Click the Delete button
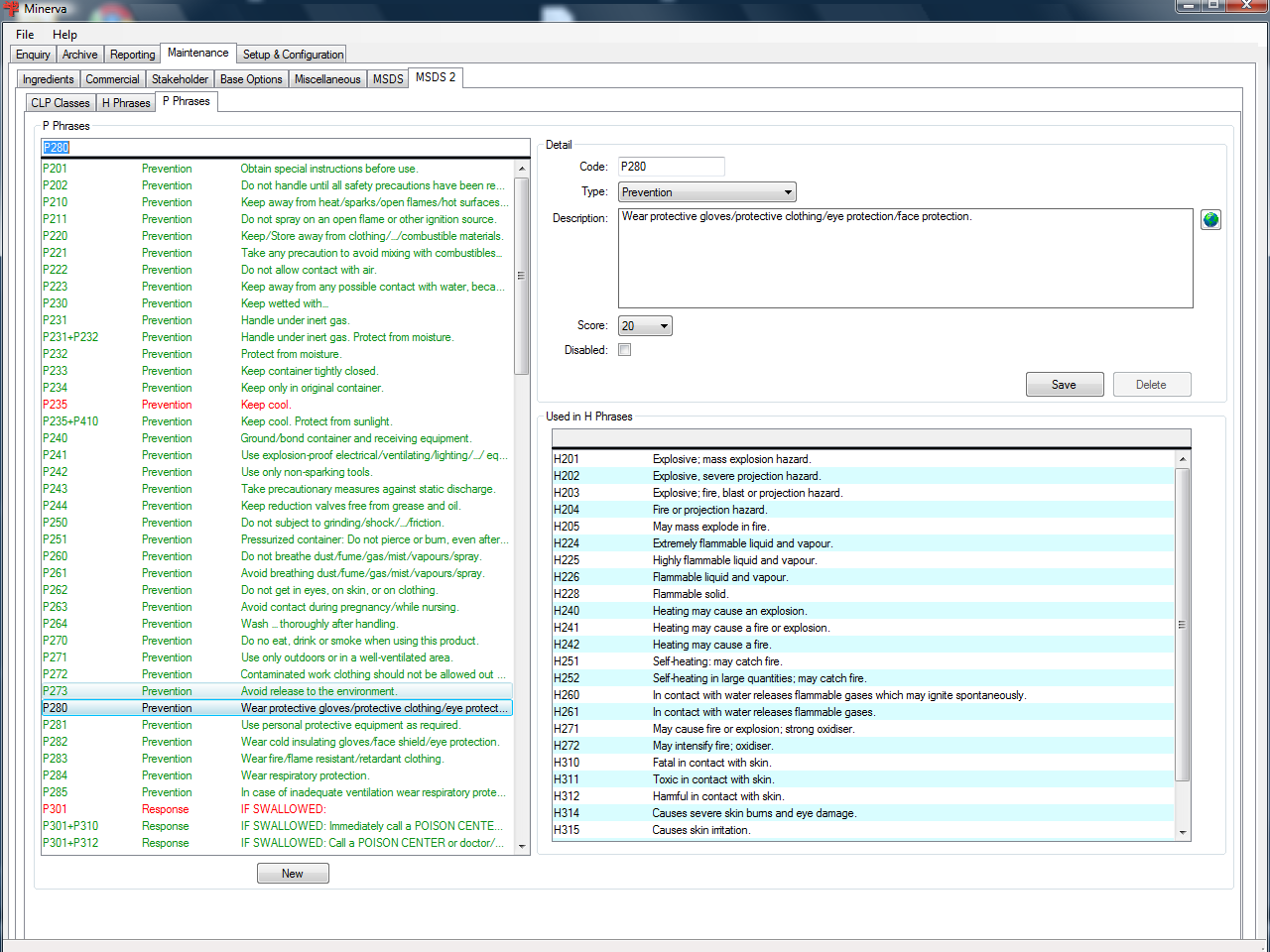 [1151, 385]
